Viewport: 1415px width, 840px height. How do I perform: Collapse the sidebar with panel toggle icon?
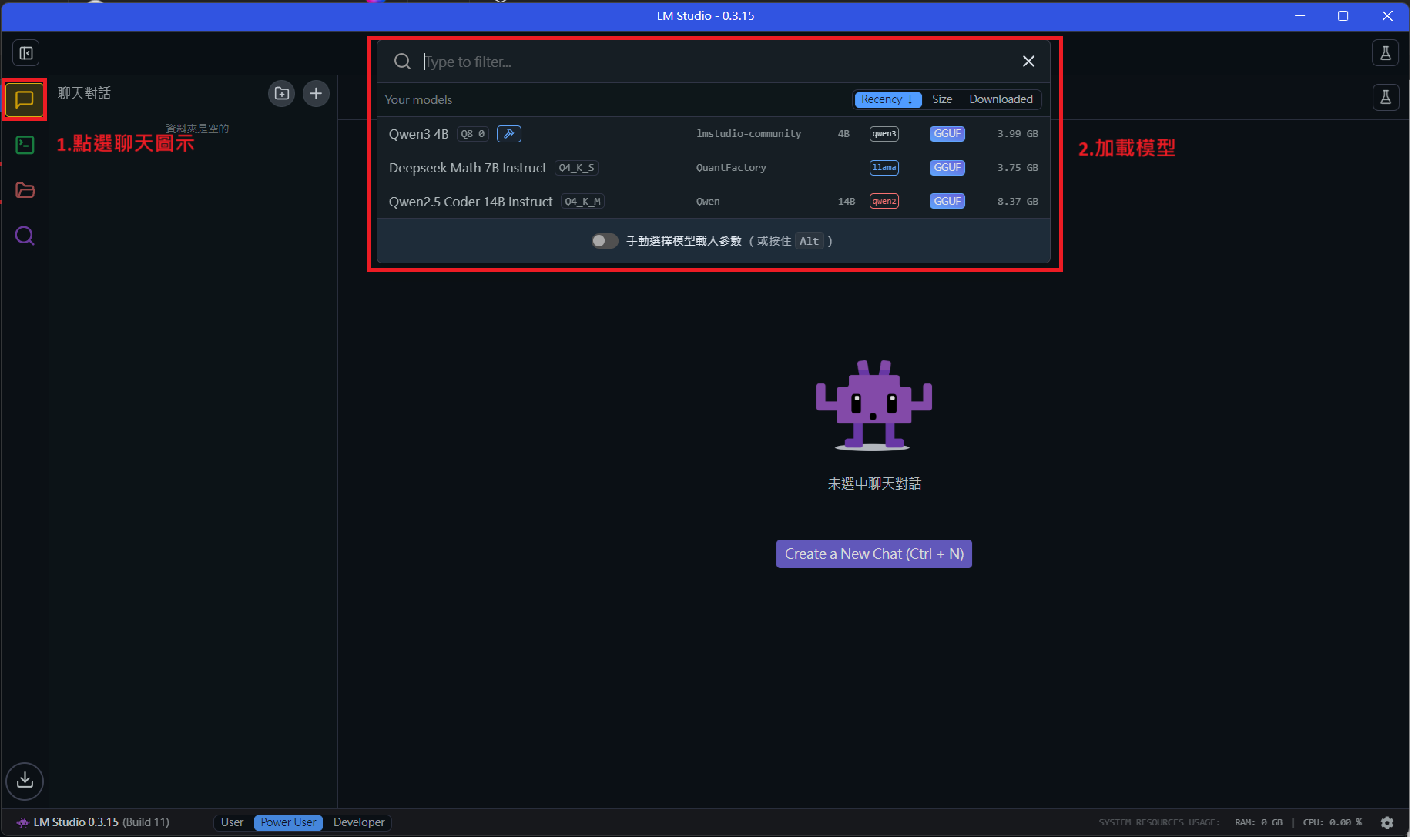pos(26,53)
